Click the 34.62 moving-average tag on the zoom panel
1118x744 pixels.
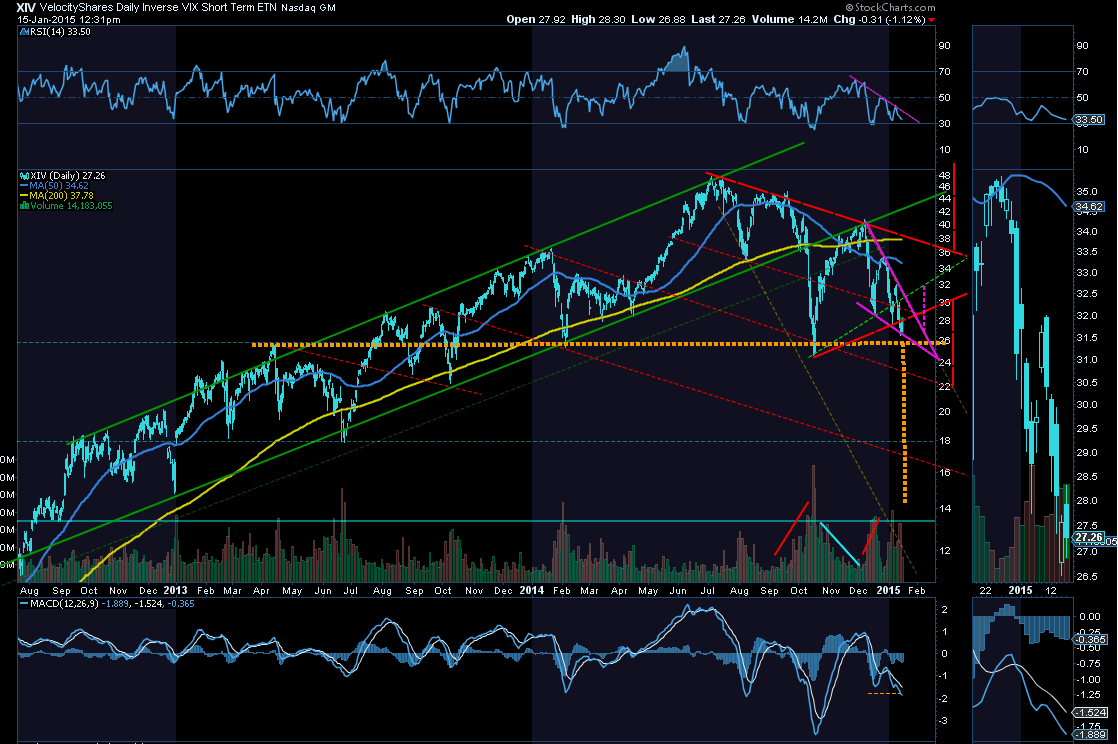1089,207
